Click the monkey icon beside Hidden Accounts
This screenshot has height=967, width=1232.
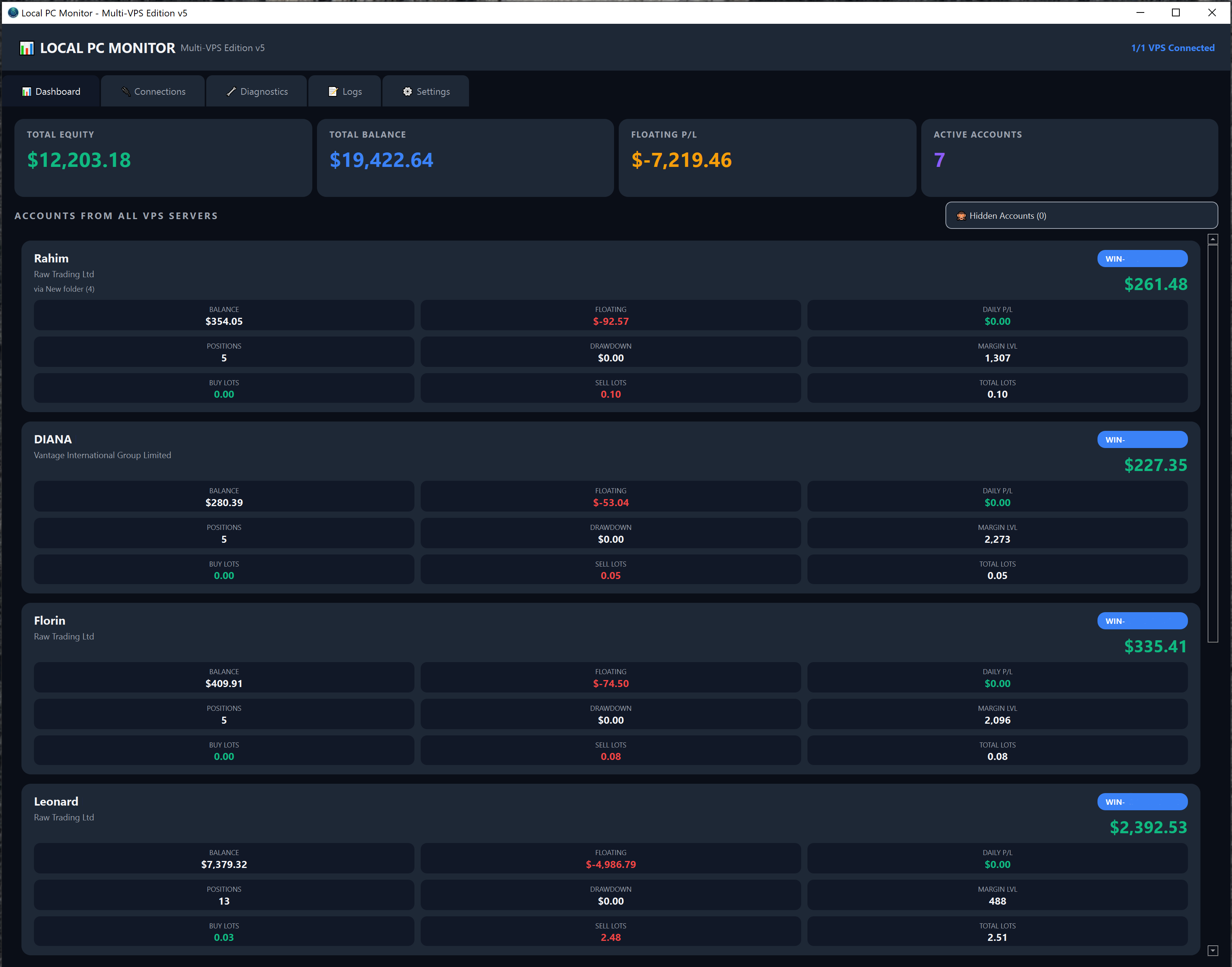point(961,216)
